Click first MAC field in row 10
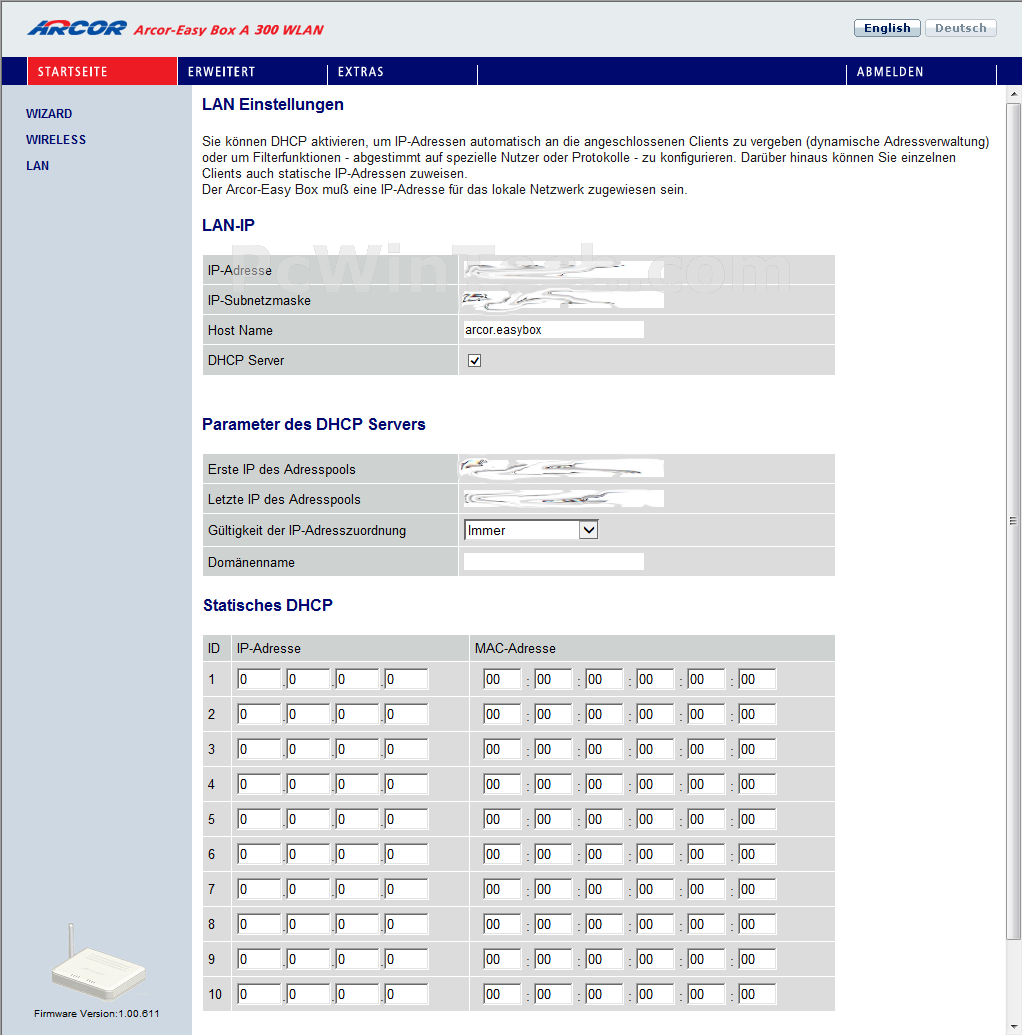1022x1035 pixels. [501, 994]
